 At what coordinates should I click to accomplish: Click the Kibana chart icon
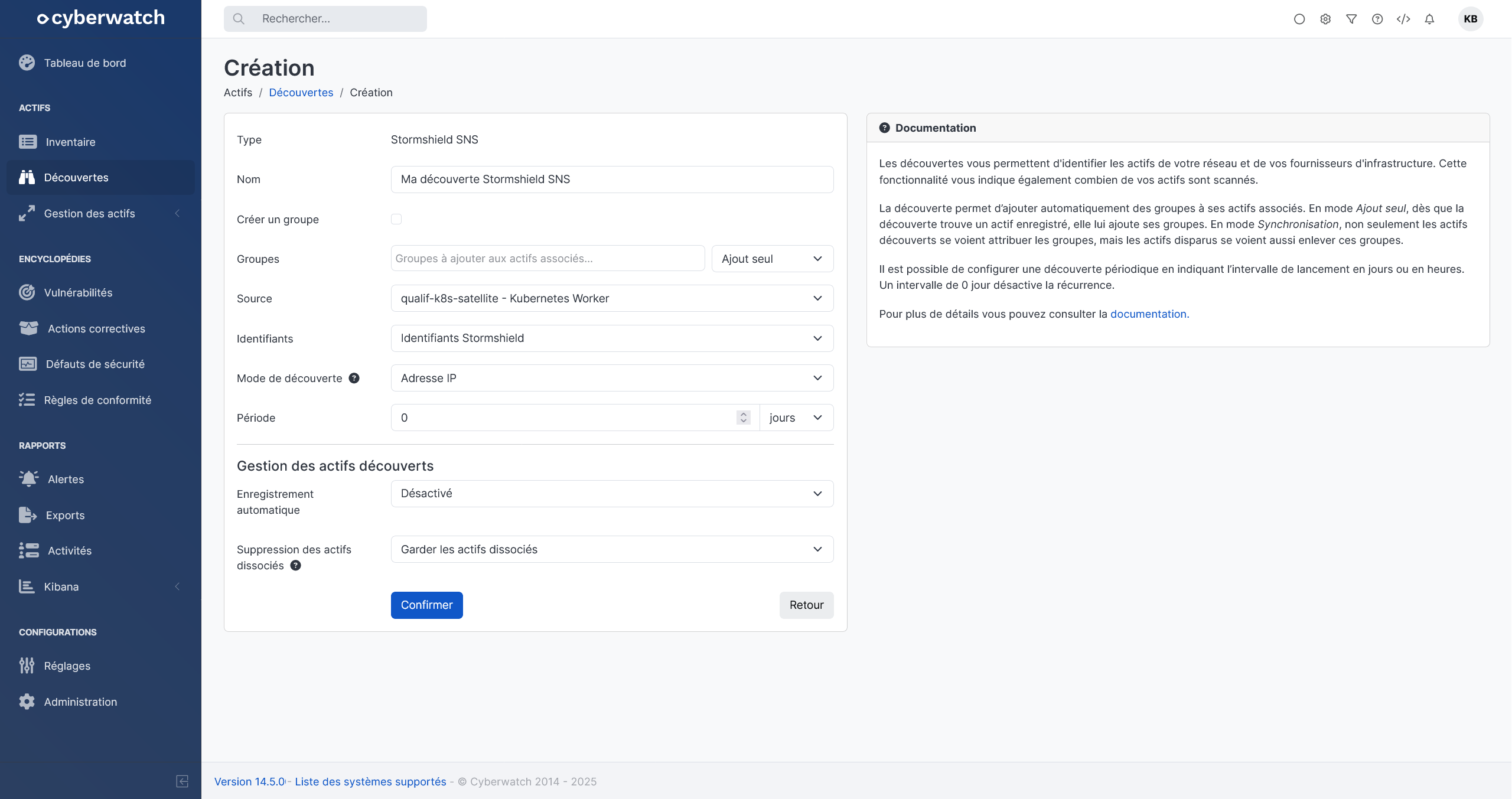click(27, 586)
